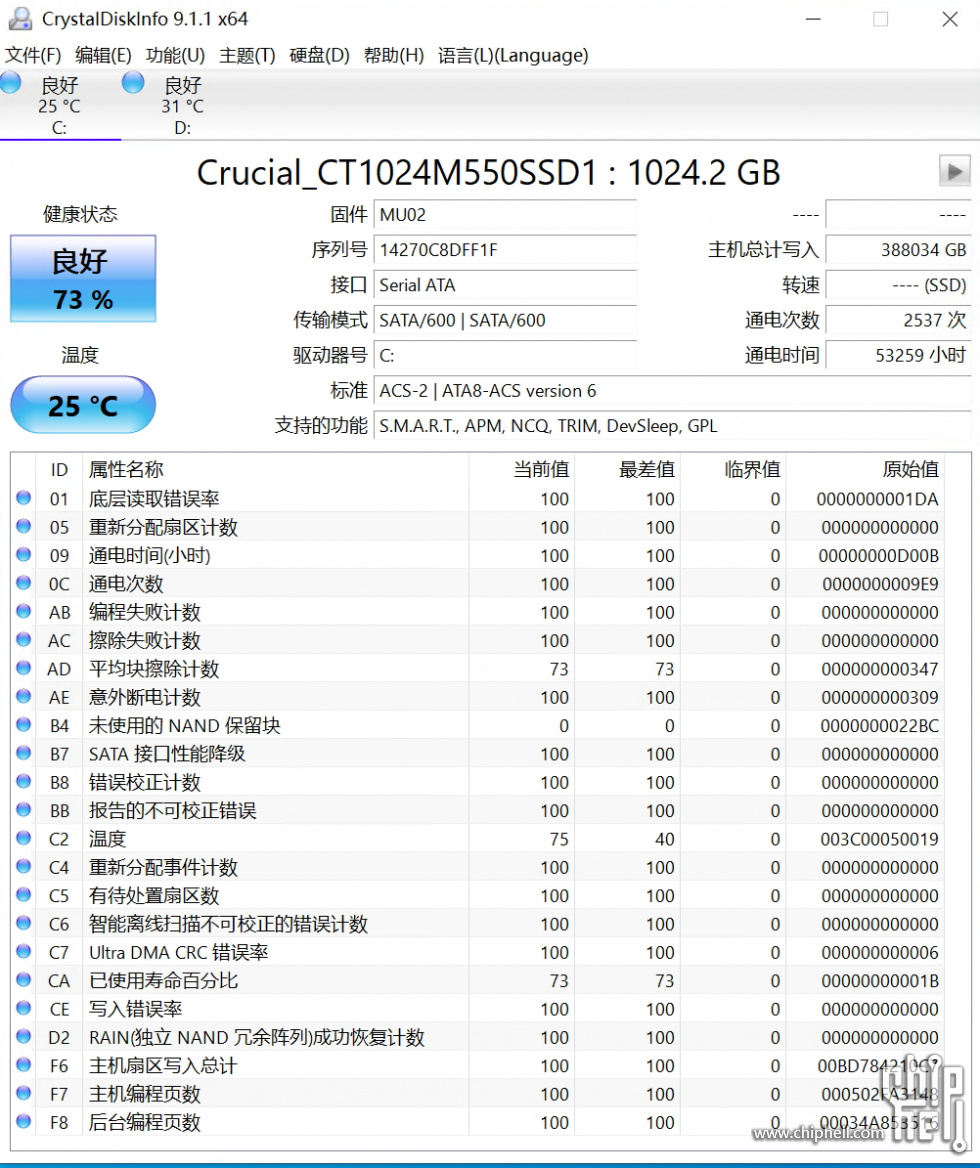Click raw value 003C00050019 in the 温度 row
The image size is (980, 1168).
point(879,839)
